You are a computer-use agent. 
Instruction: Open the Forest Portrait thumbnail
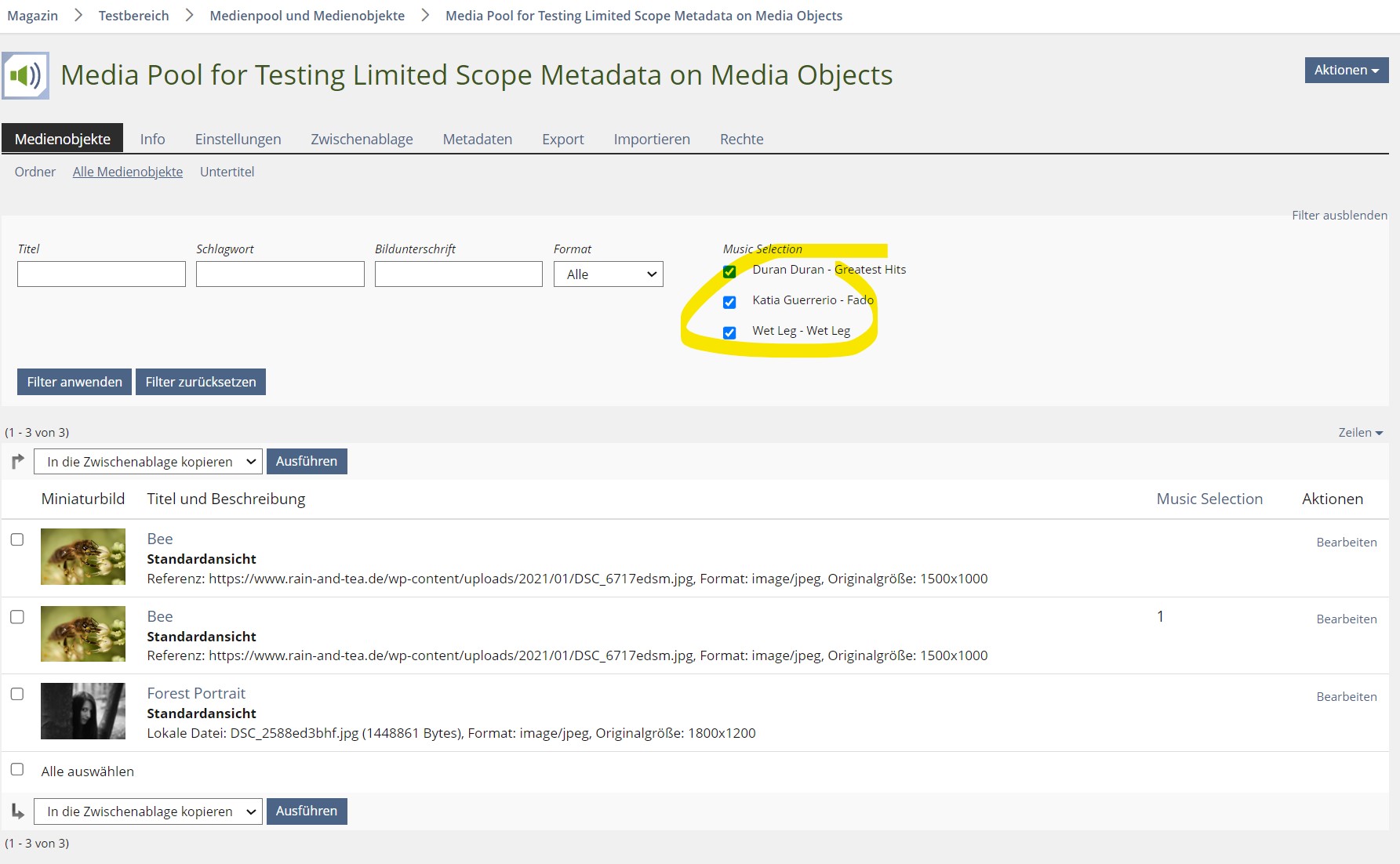click(x=83, y=711)
